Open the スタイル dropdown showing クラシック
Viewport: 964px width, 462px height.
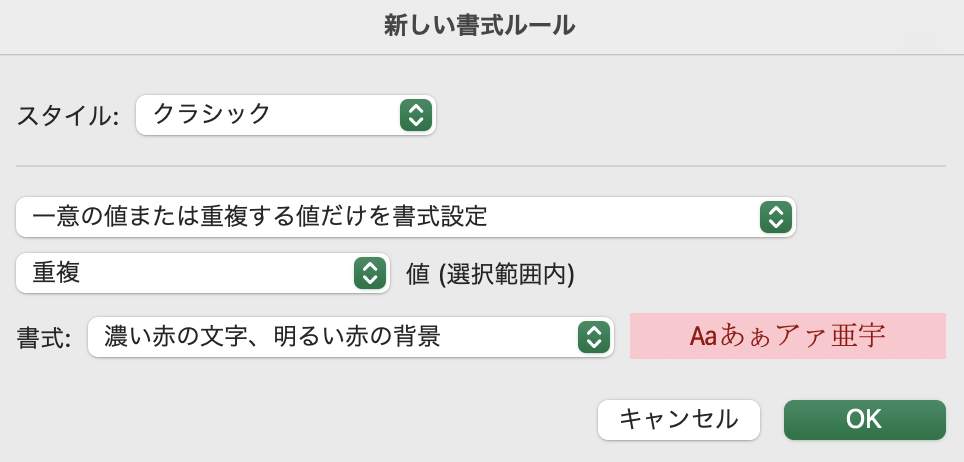(286, 115)
